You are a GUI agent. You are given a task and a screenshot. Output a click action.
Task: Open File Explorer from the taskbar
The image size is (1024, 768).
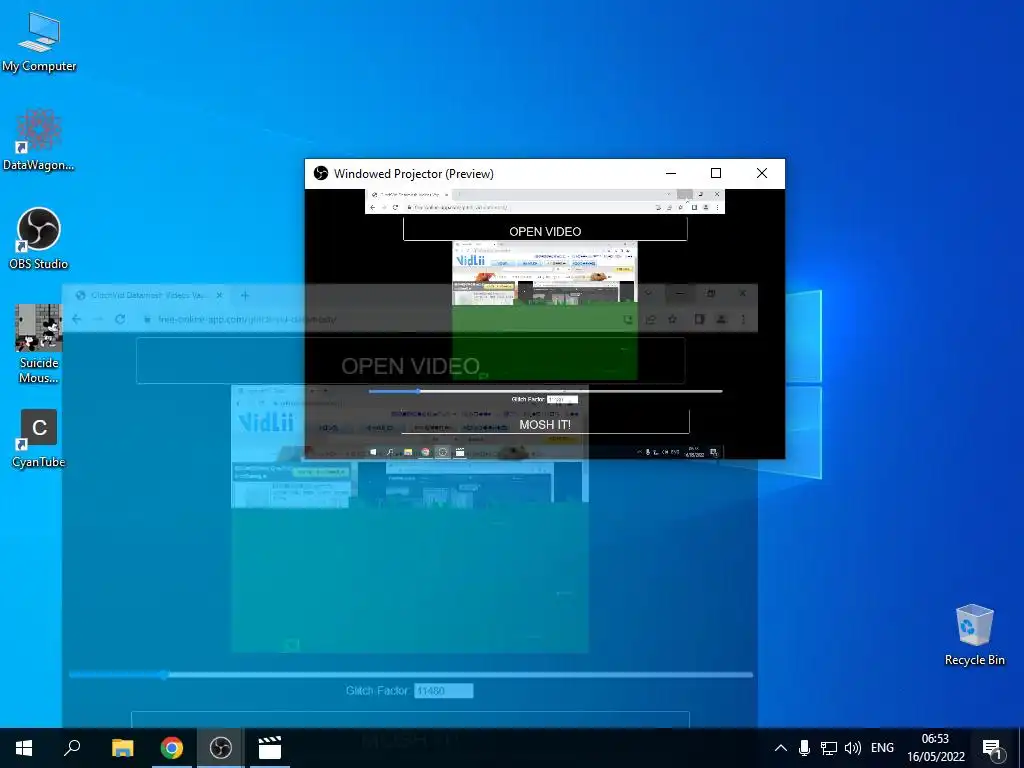[x=122, y=748]
